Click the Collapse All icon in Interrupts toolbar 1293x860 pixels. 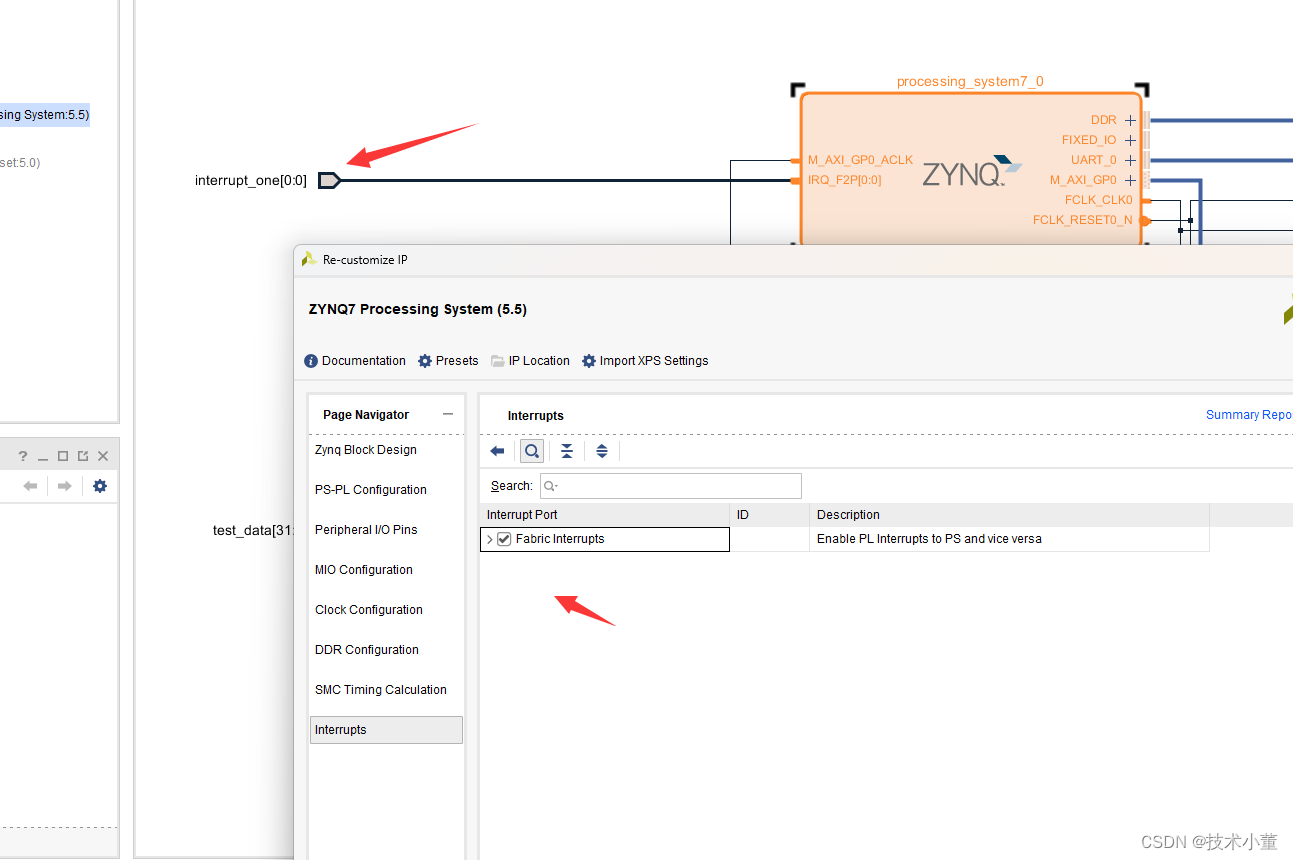click(x=567, y=451)
